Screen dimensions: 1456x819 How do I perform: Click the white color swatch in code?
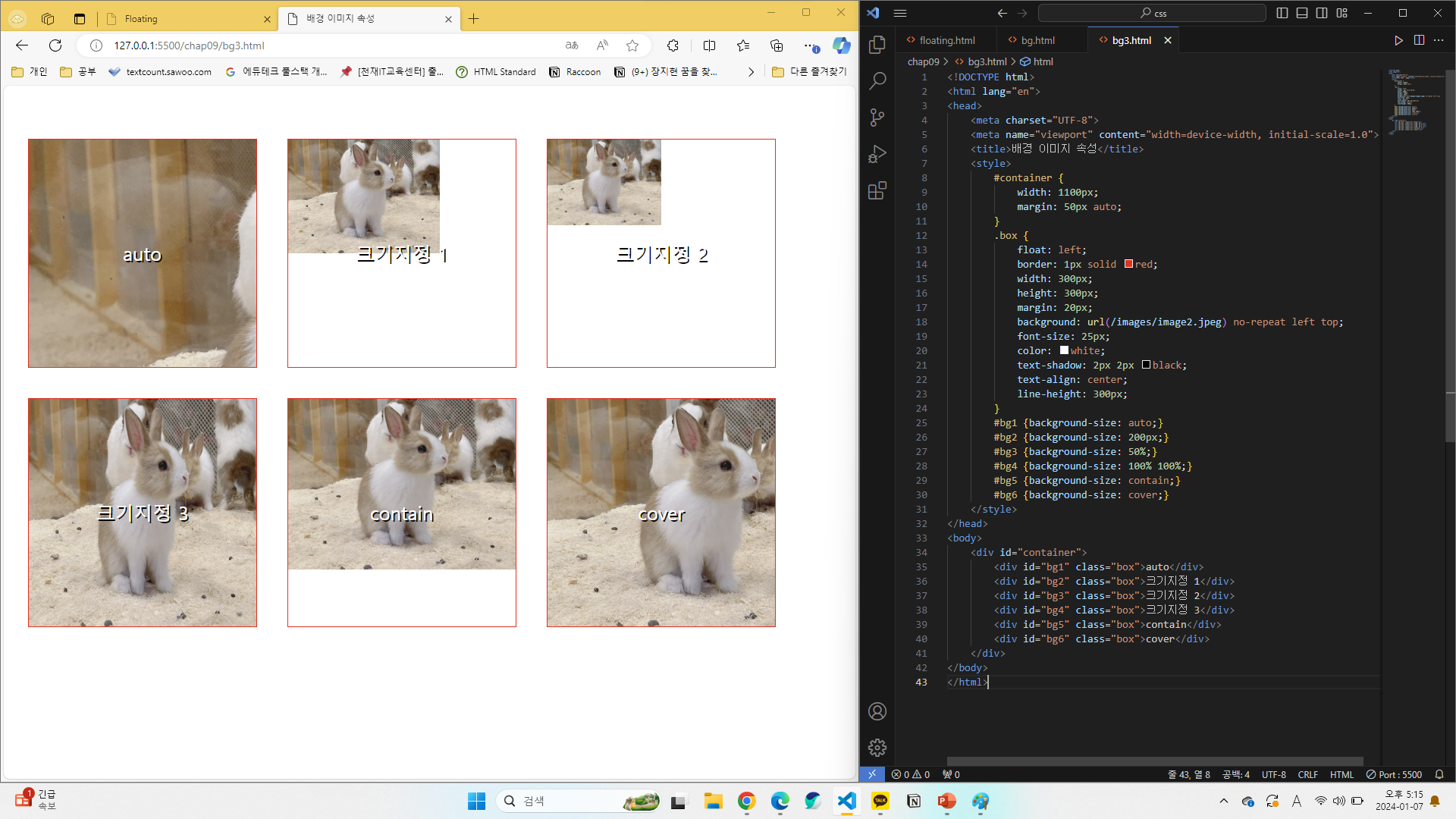[x=1064, y=350]
